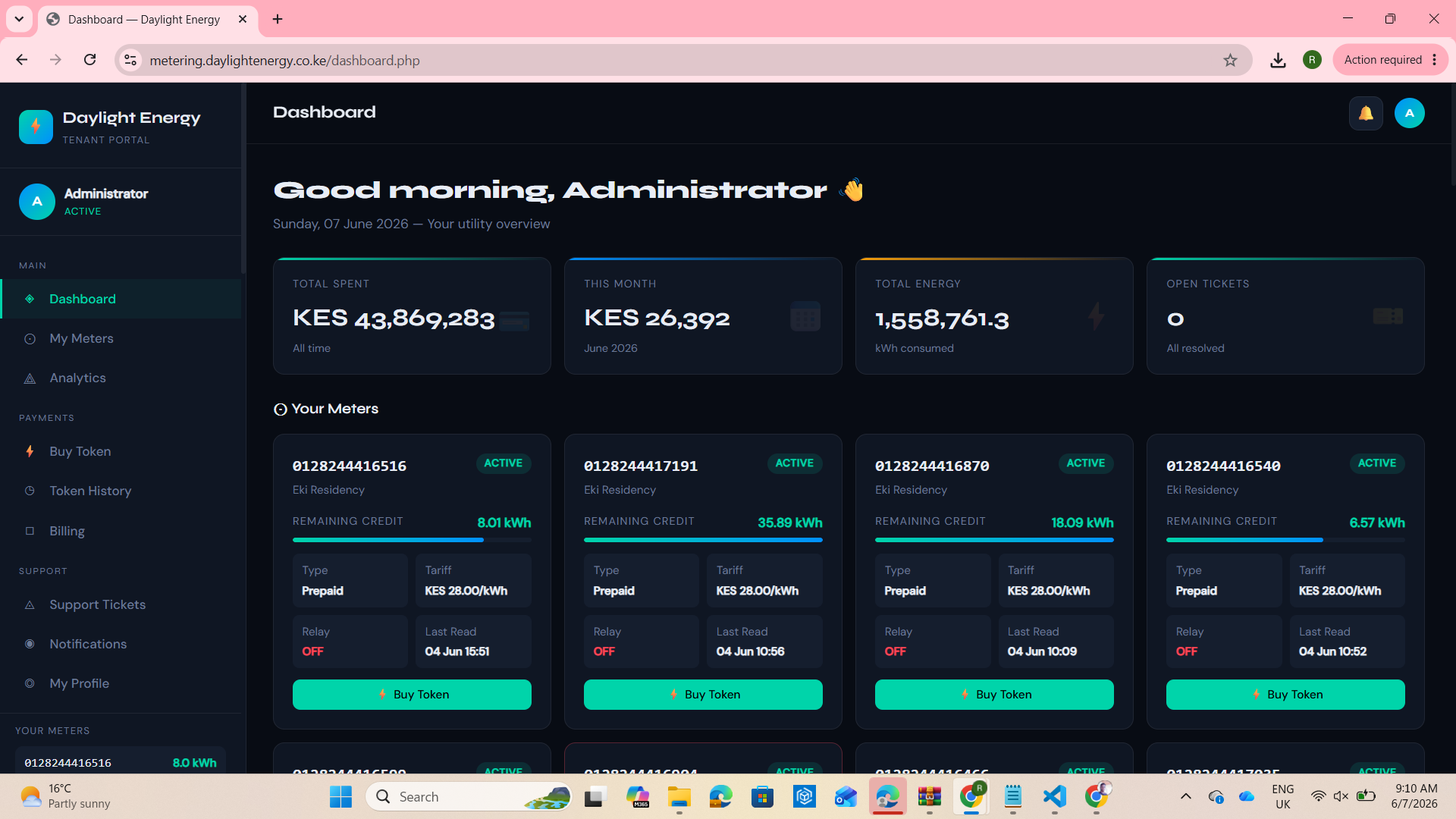Buy token for meter 0128244416540

tap(1285, 695)
